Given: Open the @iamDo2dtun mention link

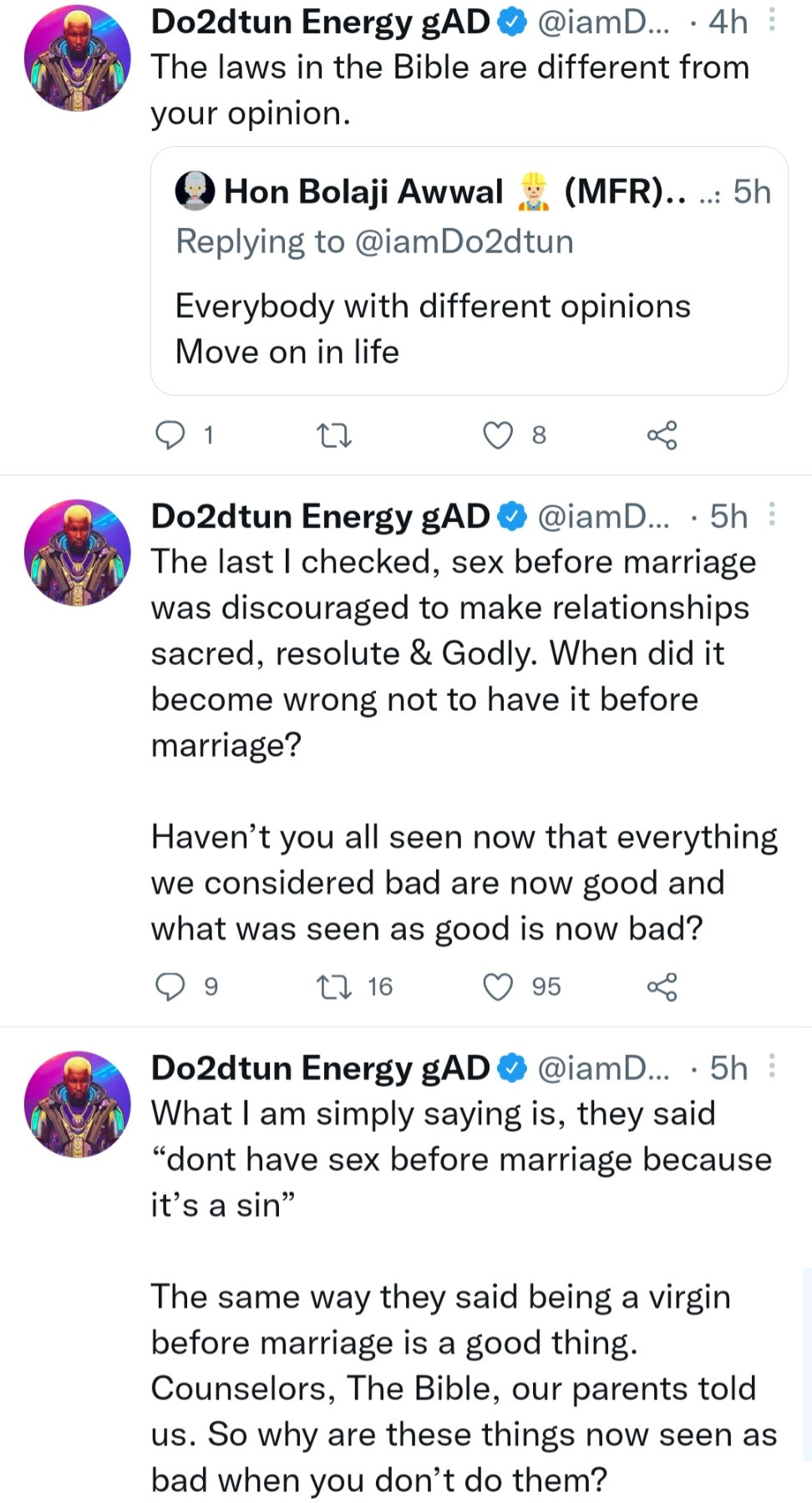Looking at the screenshot, I should click(464, 242).
